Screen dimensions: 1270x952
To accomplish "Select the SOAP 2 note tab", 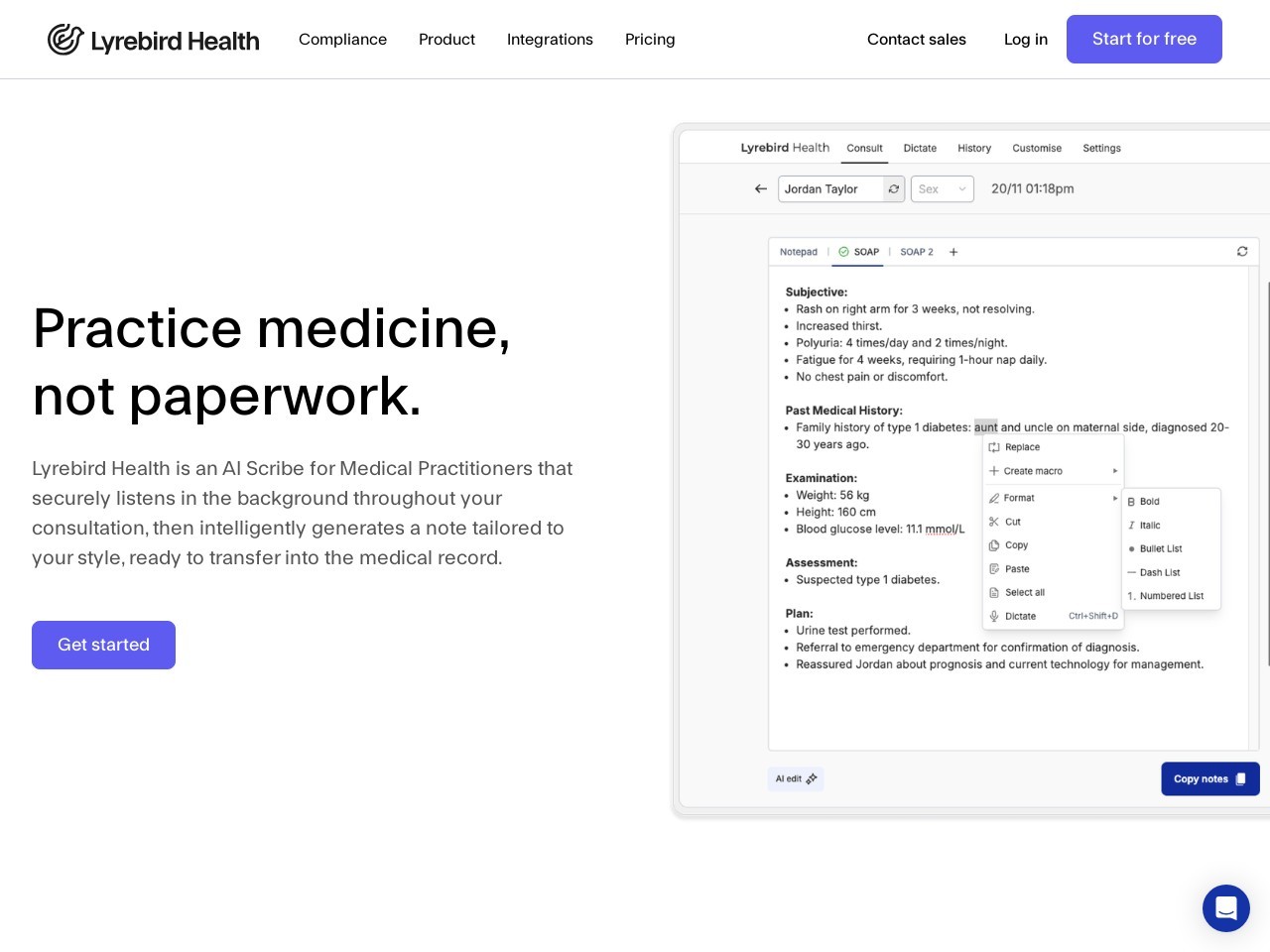I will point(917,252).
